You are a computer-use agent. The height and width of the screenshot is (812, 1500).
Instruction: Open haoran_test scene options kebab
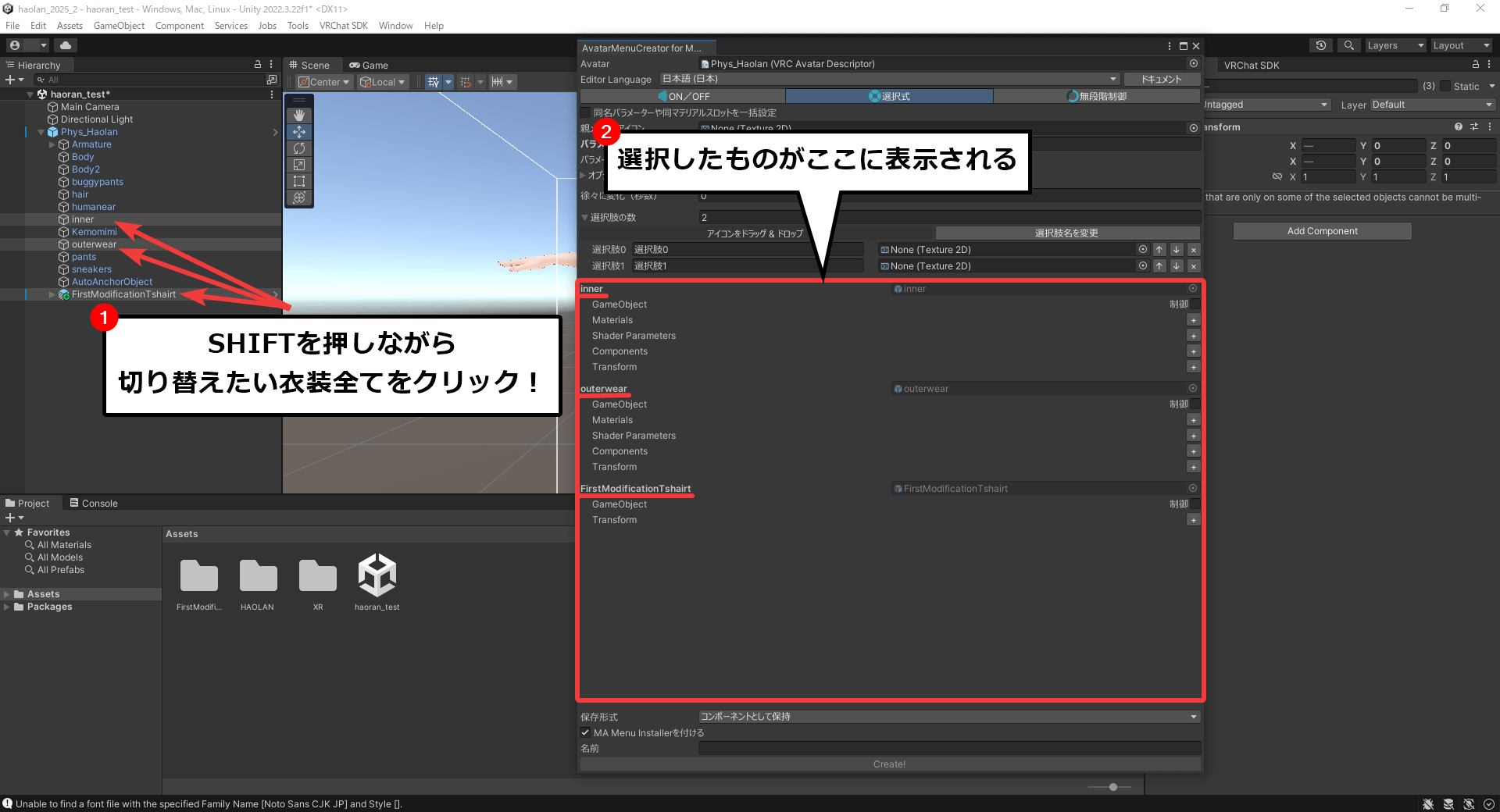[271, 94]
